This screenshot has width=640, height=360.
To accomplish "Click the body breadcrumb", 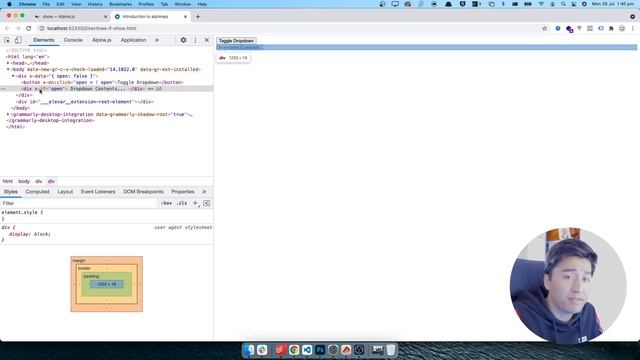I will coord(24,181).
